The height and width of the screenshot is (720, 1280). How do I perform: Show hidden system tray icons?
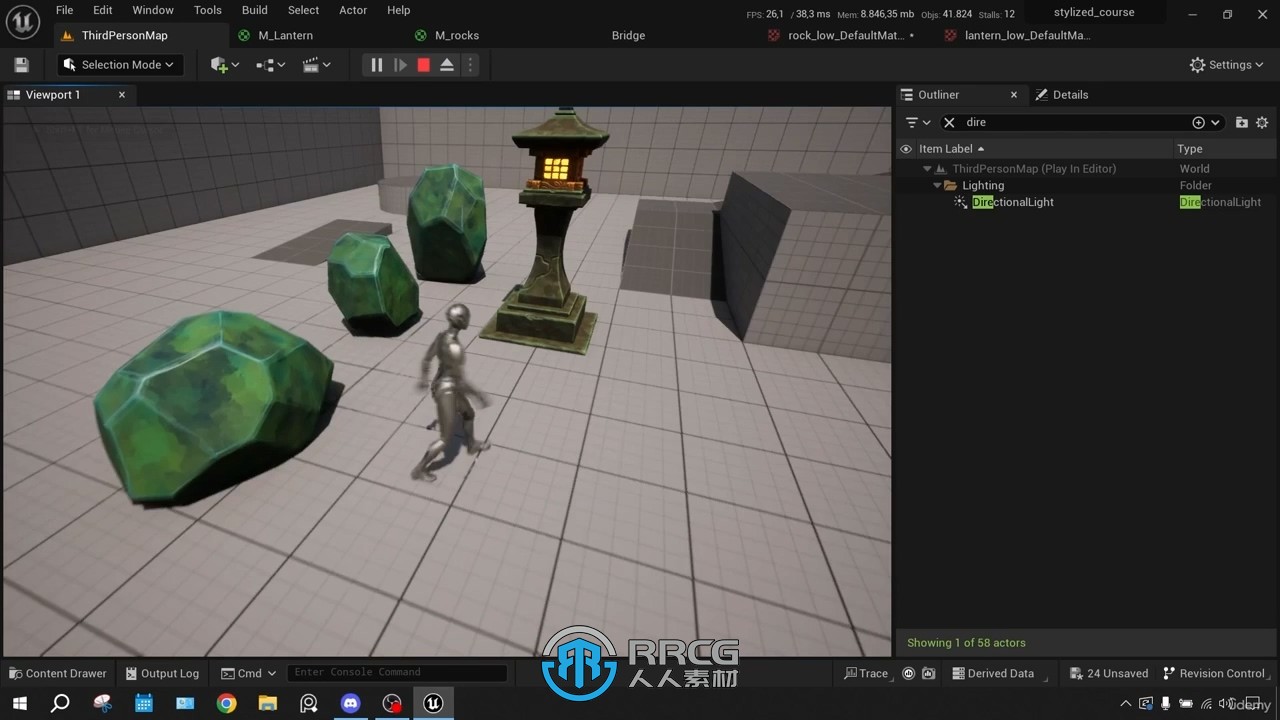click(x=1125, y=704)
